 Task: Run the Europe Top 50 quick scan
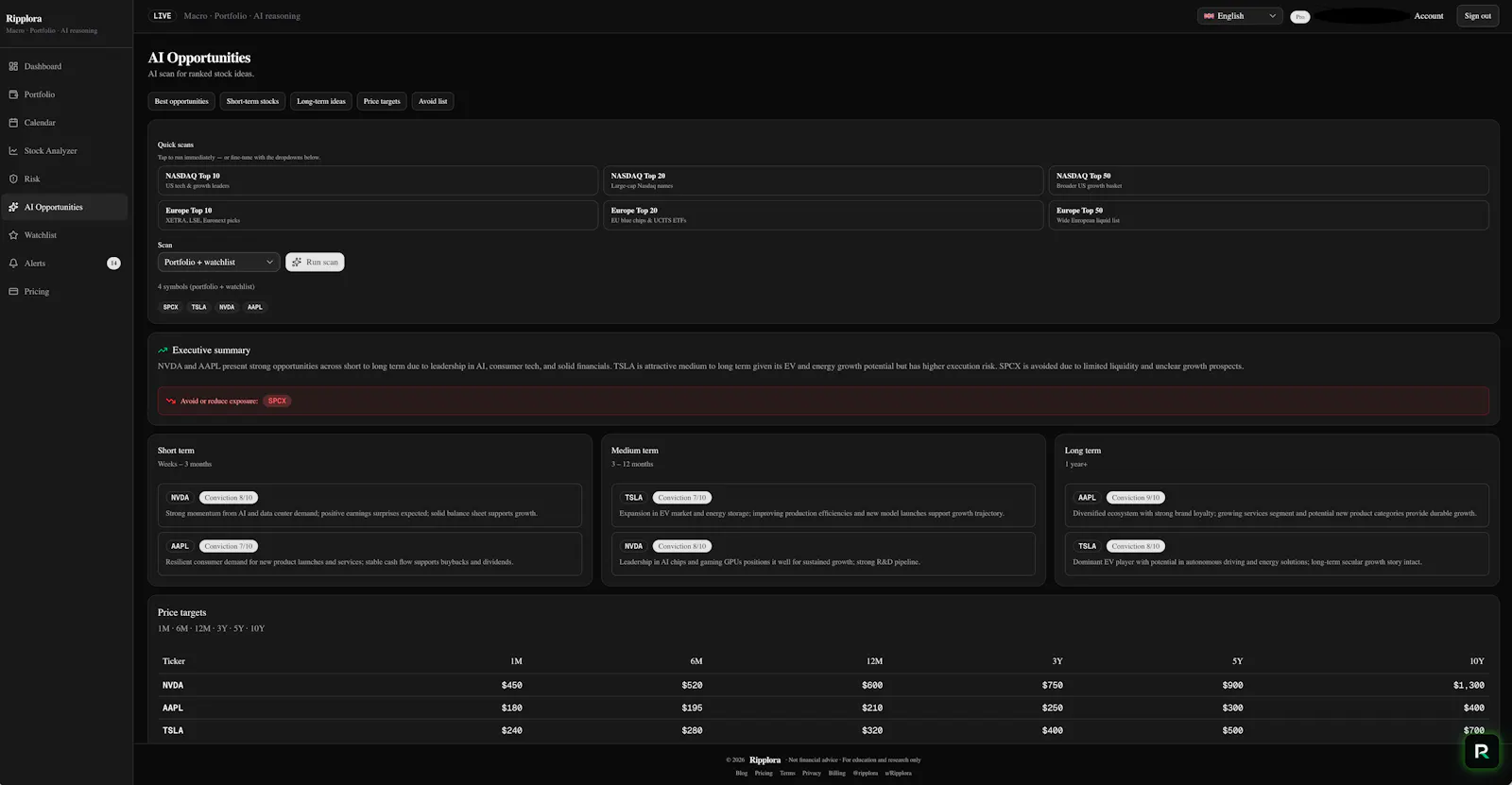pyautogui.click(x=1268, y=215)
